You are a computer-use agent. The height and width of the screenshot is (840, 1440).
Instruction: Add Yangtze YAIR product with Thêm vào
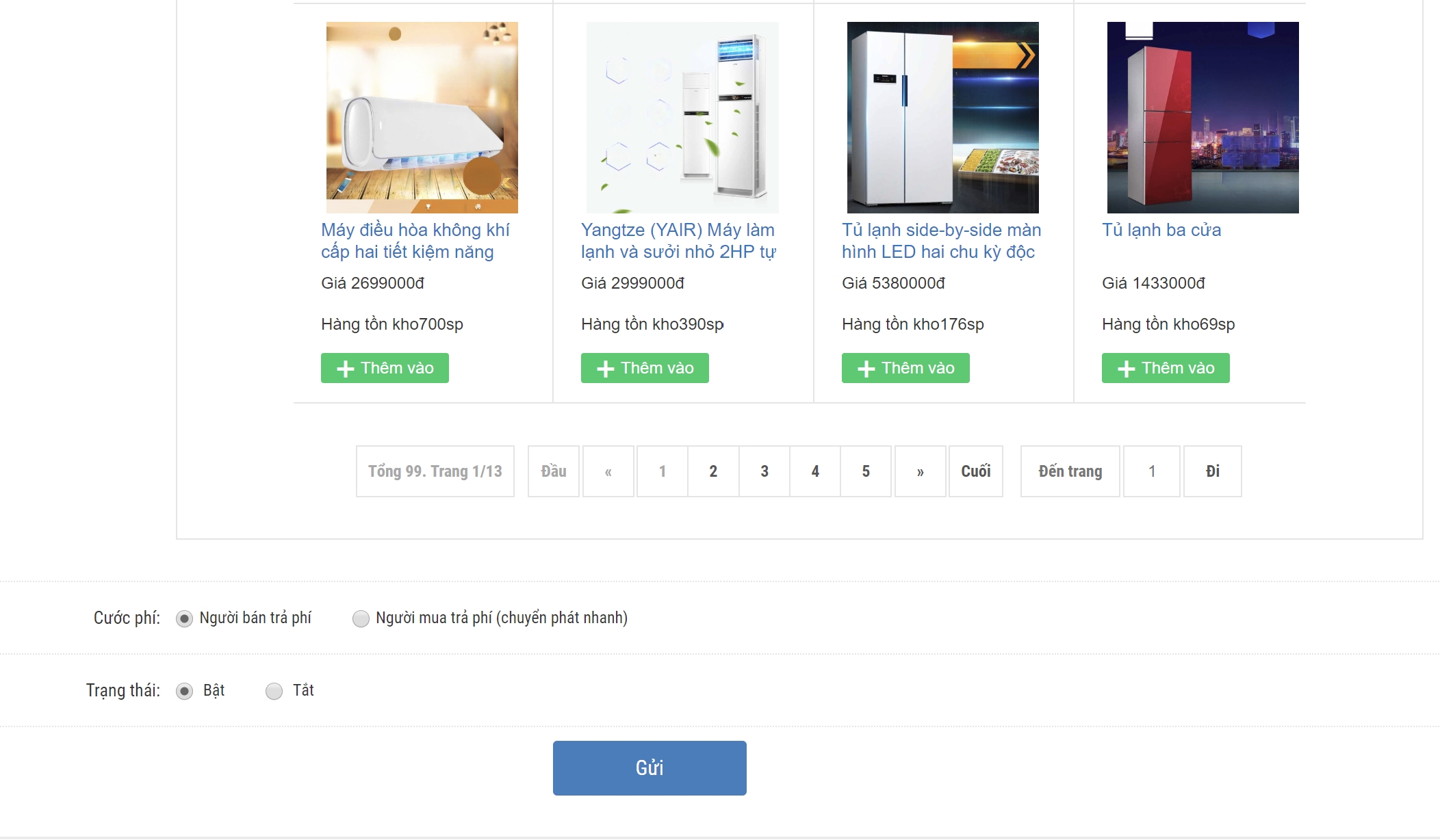pos(645,368)
